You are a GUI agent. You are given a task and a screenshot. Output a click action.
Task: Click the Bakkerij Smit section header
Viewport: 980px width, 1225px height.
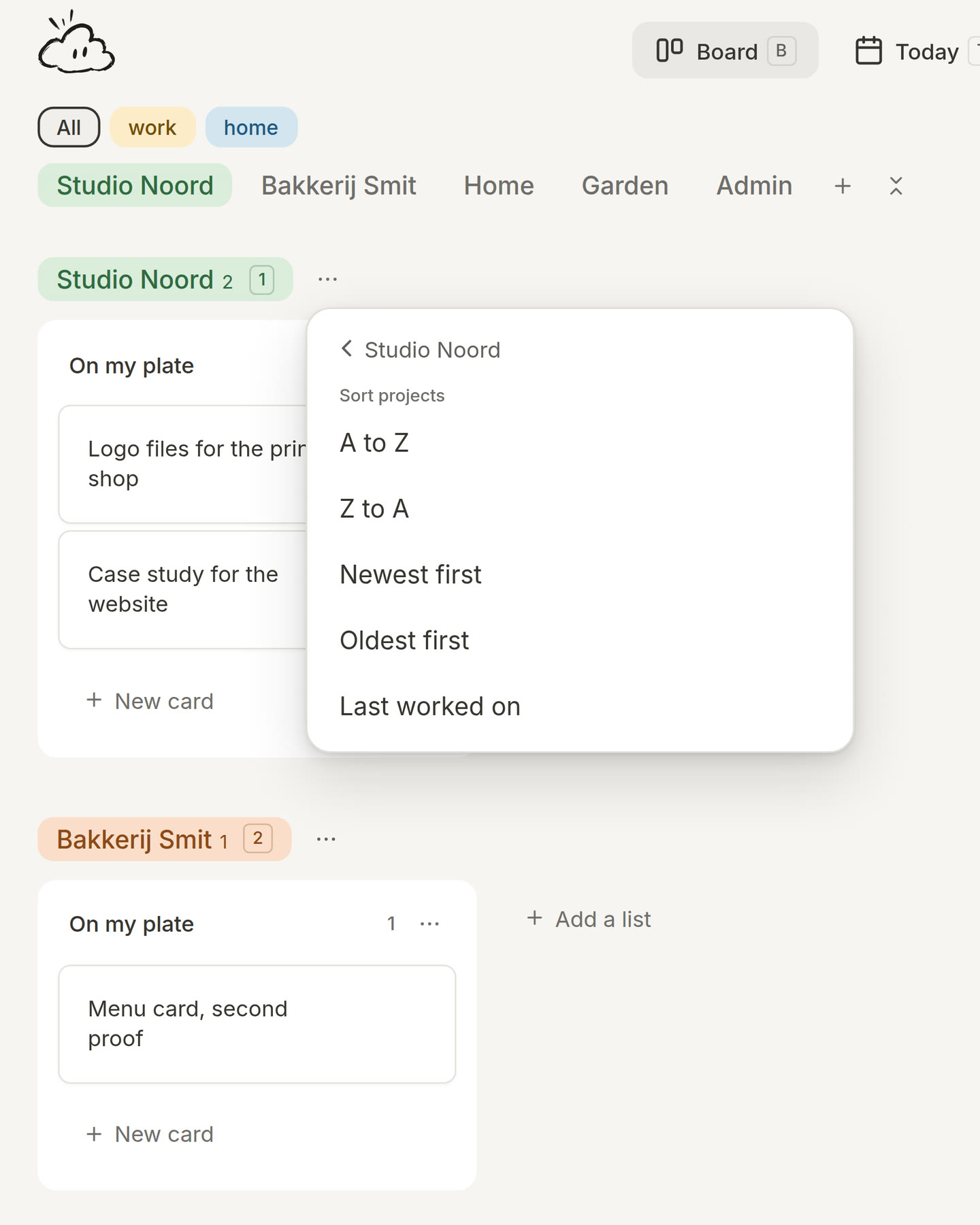tap(165, 839)
